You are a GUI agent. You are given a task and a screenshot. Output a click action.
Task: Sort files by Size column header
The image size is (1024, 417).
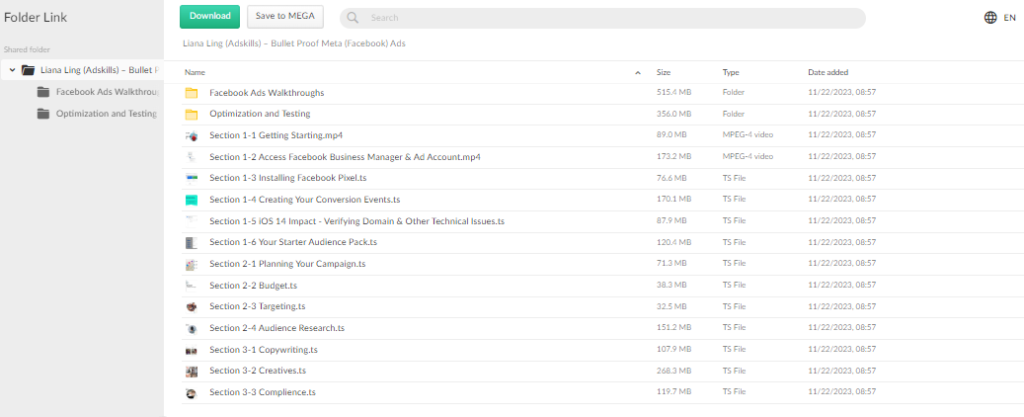[x=663, y=73]
